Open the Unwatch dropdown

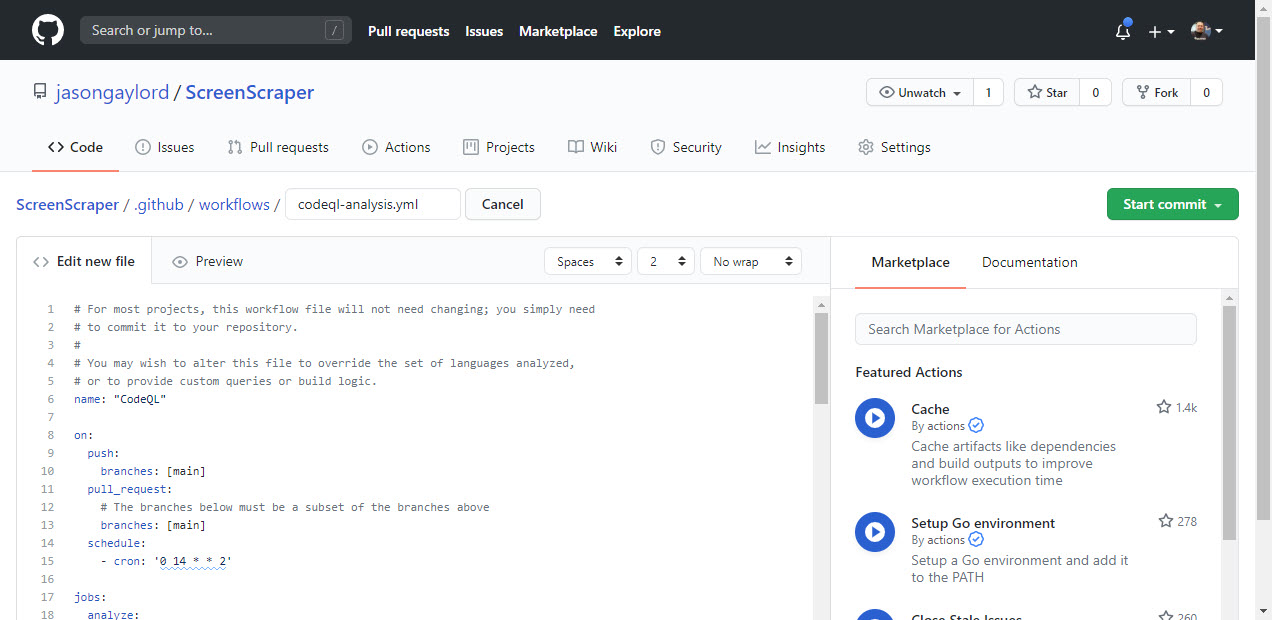click(x=920, y=93)
